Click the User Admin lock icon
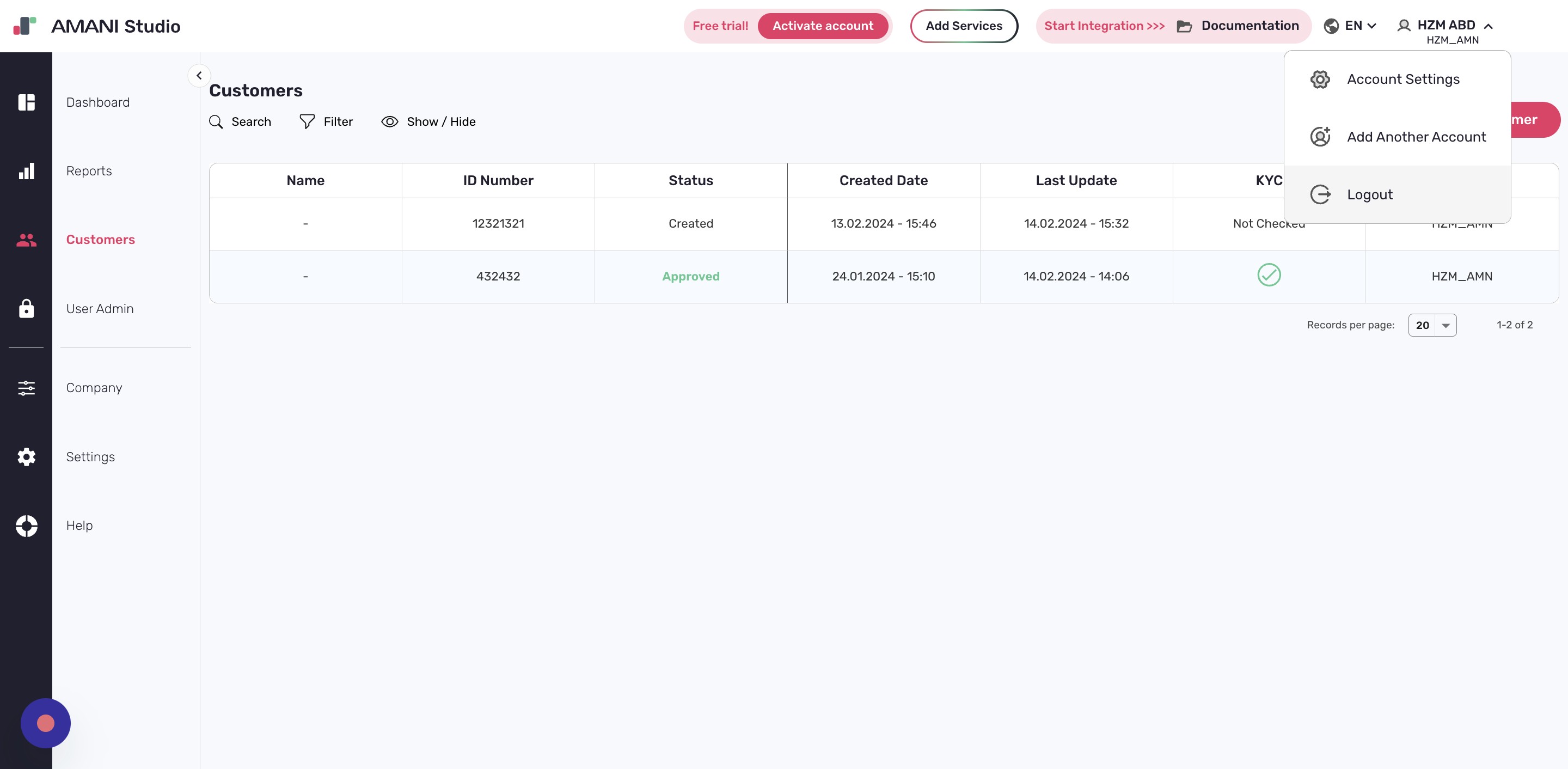 26,309
